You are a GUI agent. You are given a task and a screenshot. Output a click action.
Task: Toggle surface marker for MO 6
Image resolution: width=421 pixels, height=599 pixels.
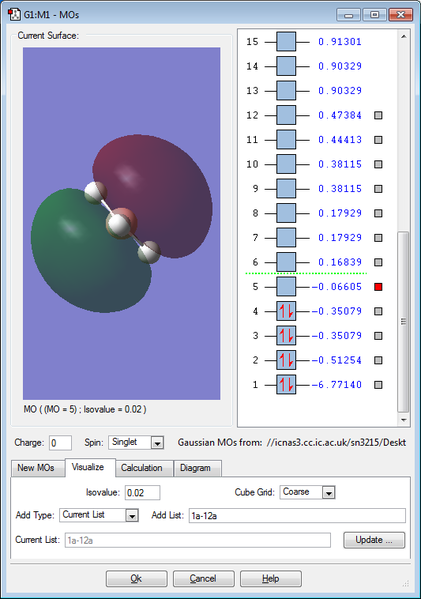pyautogui.click(x=378, y=262)
